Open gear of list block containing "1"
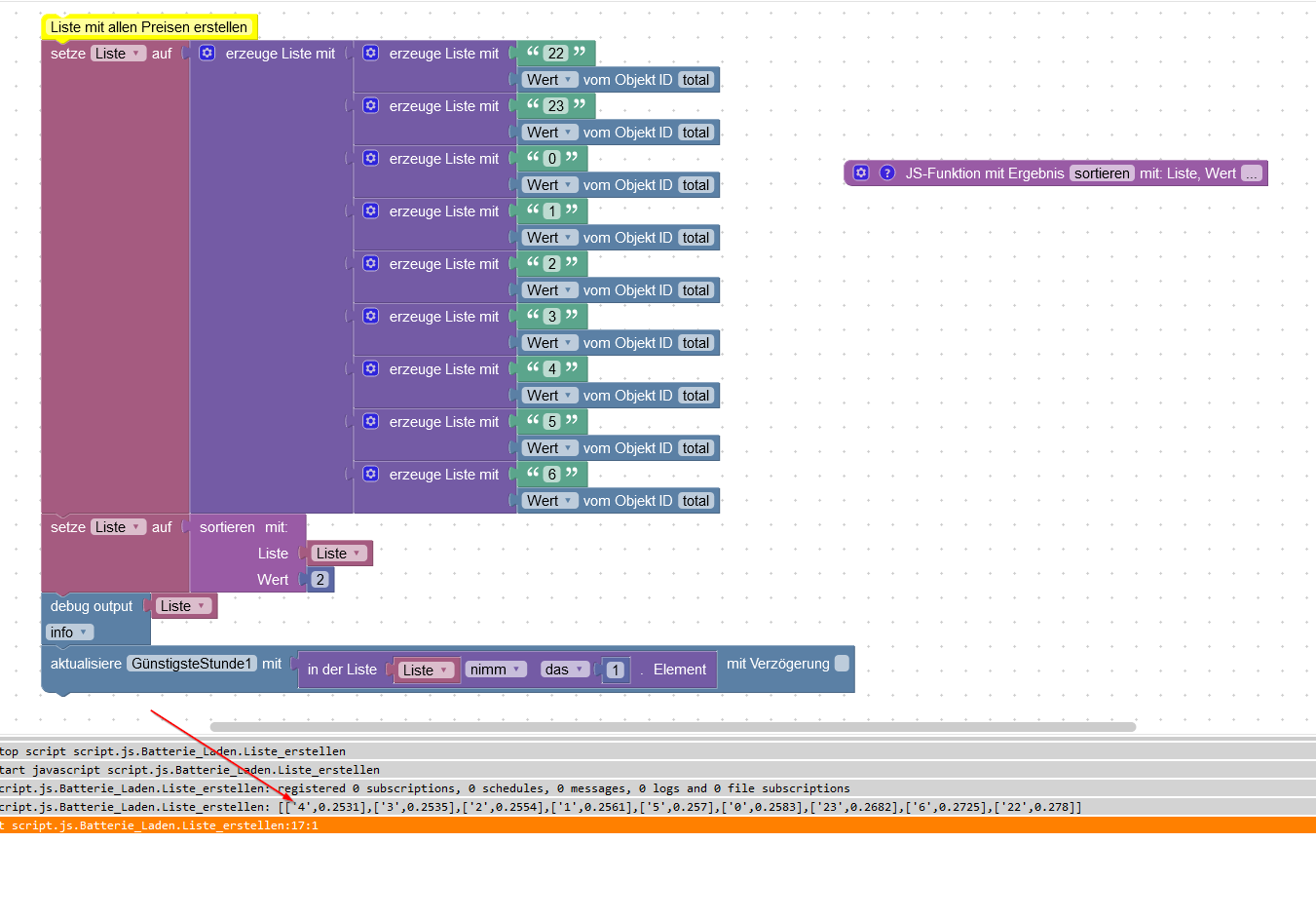1316x919 pixels. pos(371,211)
